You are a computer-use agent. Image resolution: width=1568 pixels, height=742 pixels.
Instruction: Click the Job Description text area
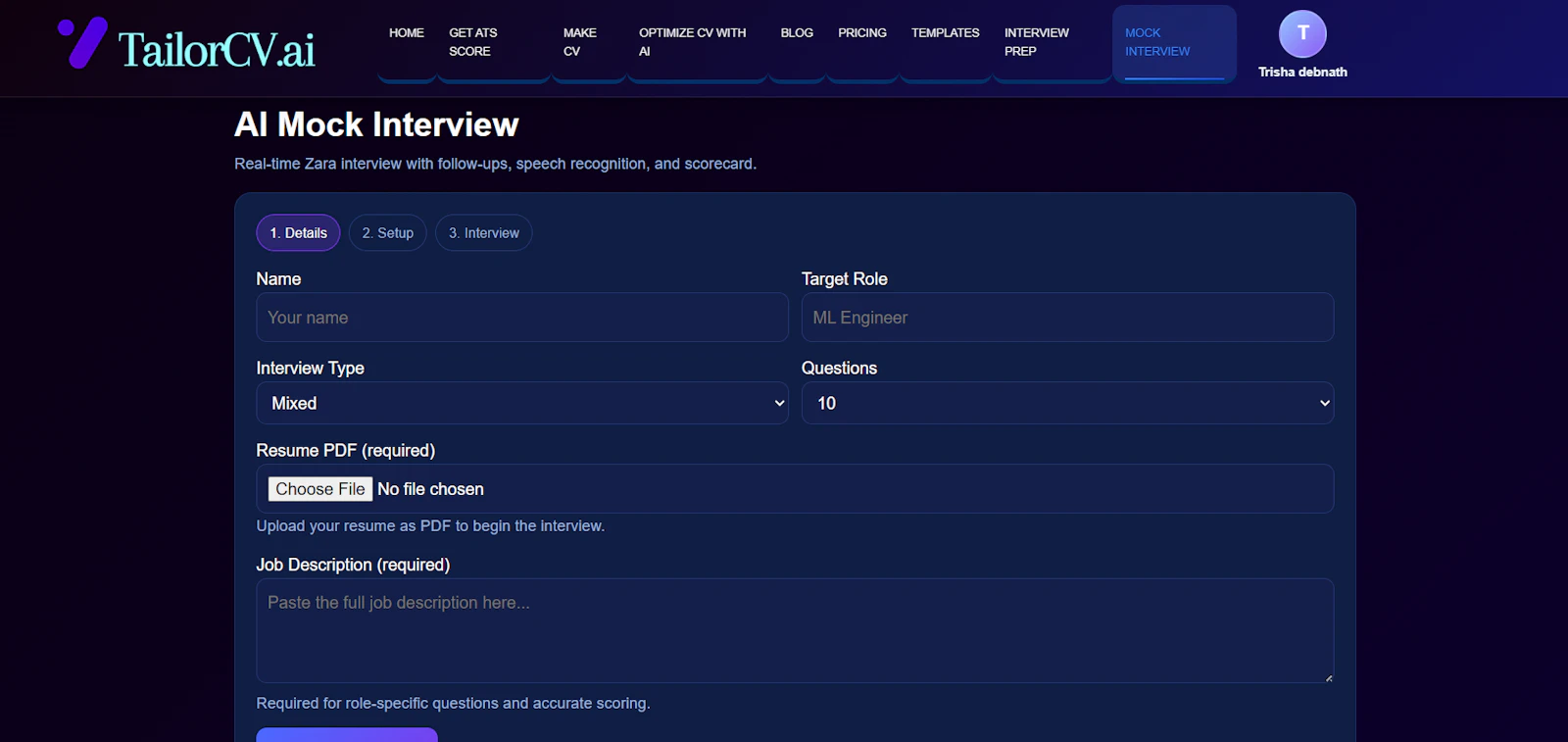795,630
